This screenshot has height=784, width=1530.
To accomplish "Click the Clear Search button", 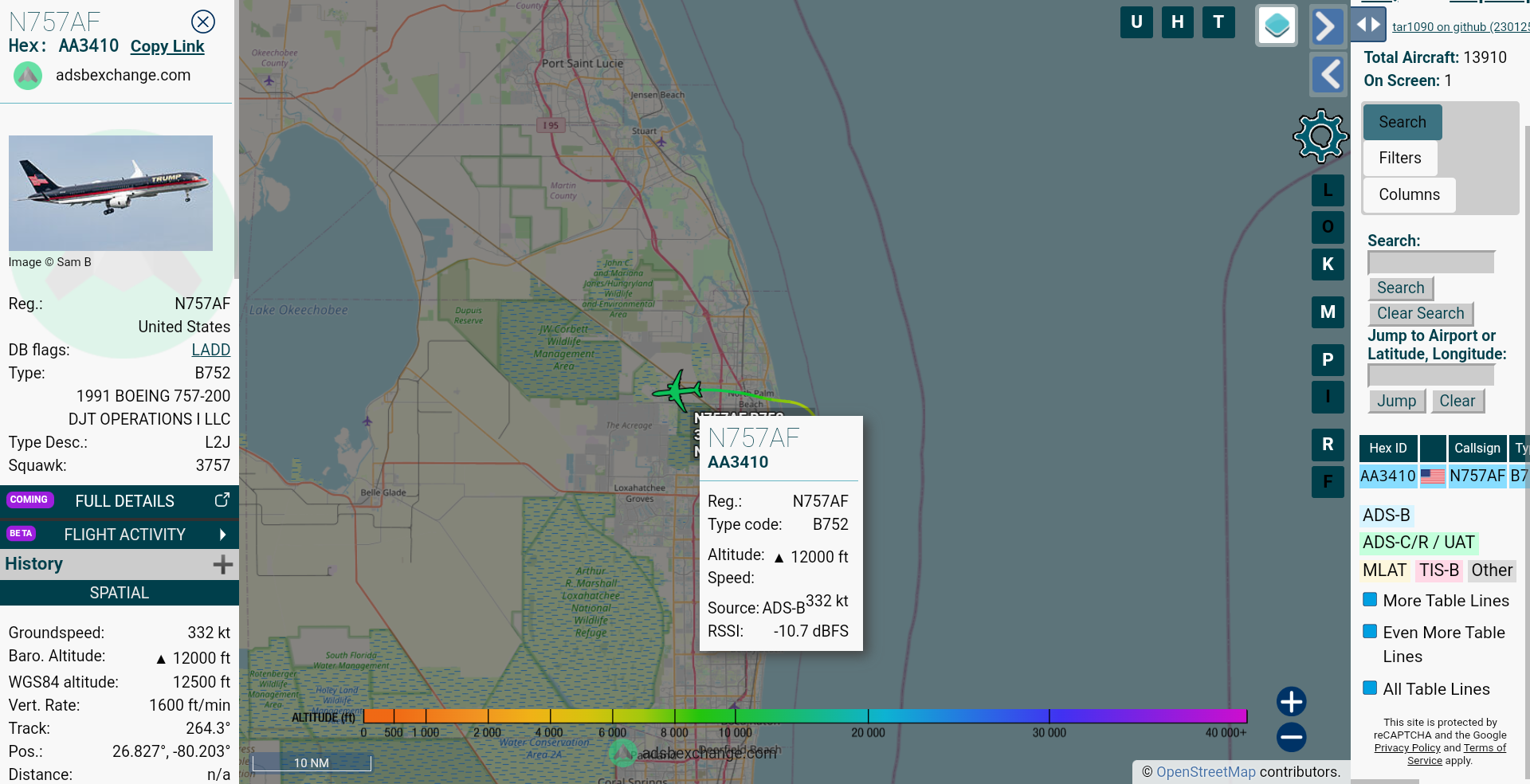I will pyautogui.click(x=1421, y=313).
